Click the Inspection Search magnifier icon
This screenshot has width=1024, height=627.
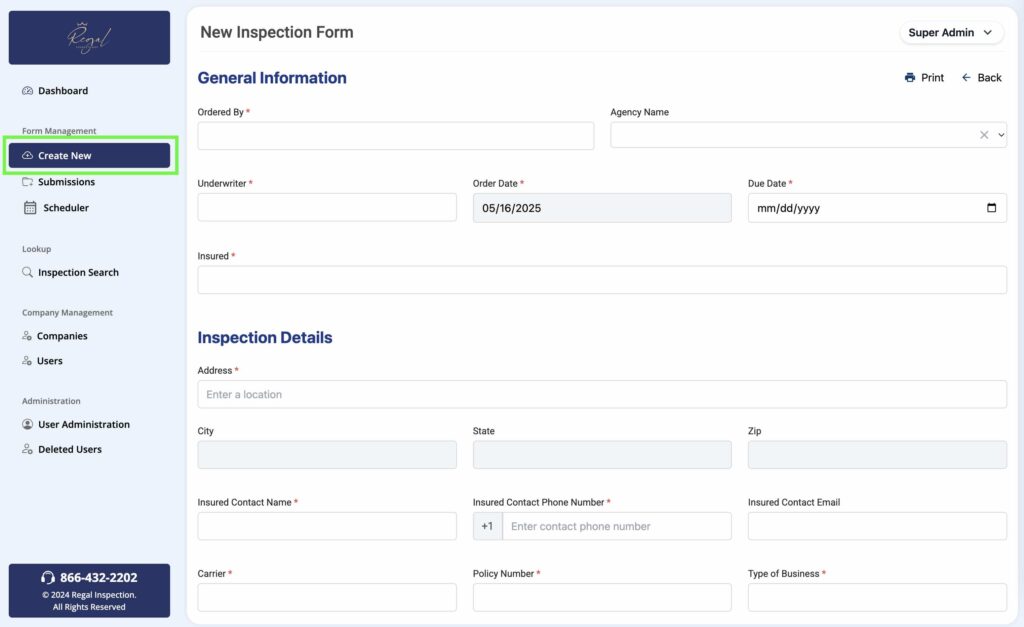[27, 272]
